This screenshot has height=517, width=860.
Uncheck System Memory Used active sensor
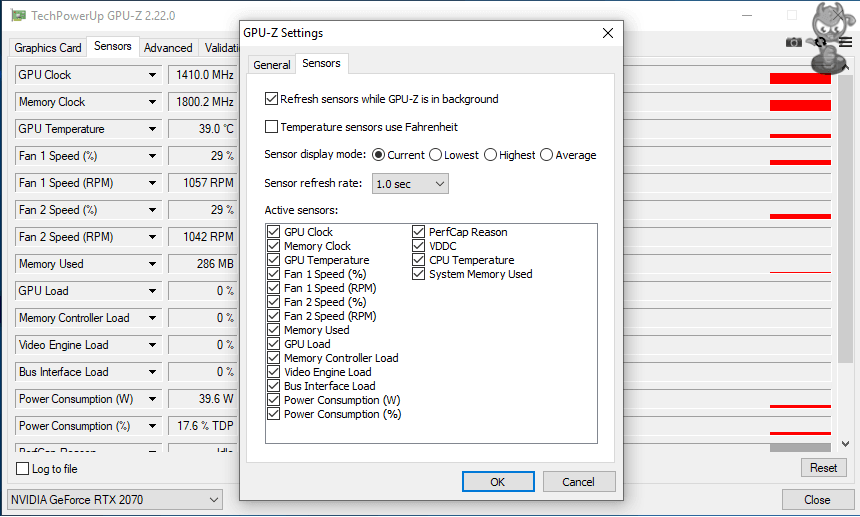click(x=418, y=274)
